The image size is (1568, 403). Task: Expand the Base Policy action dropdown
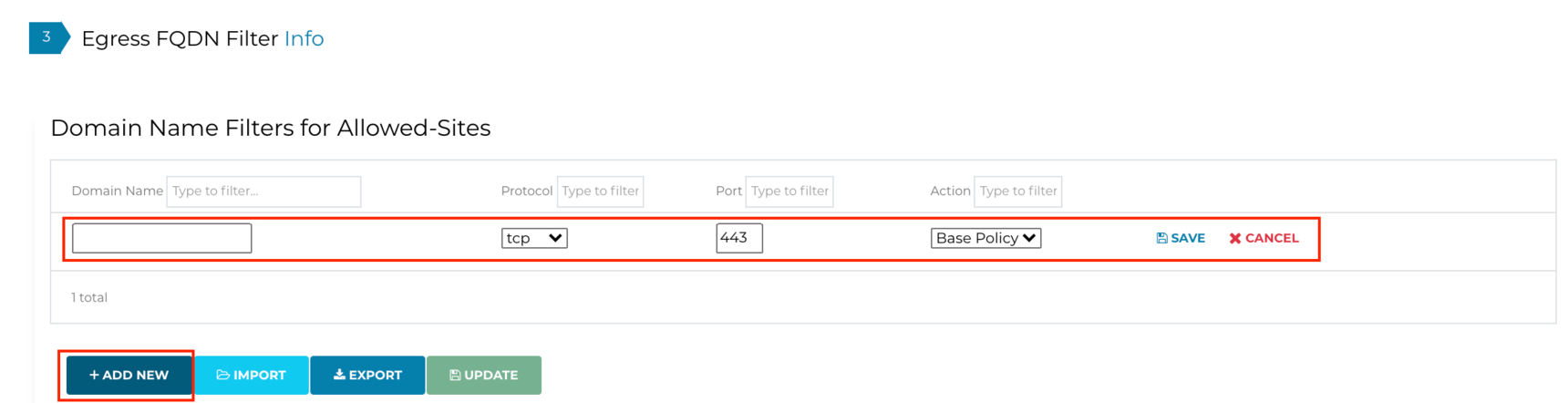point(985,238)
